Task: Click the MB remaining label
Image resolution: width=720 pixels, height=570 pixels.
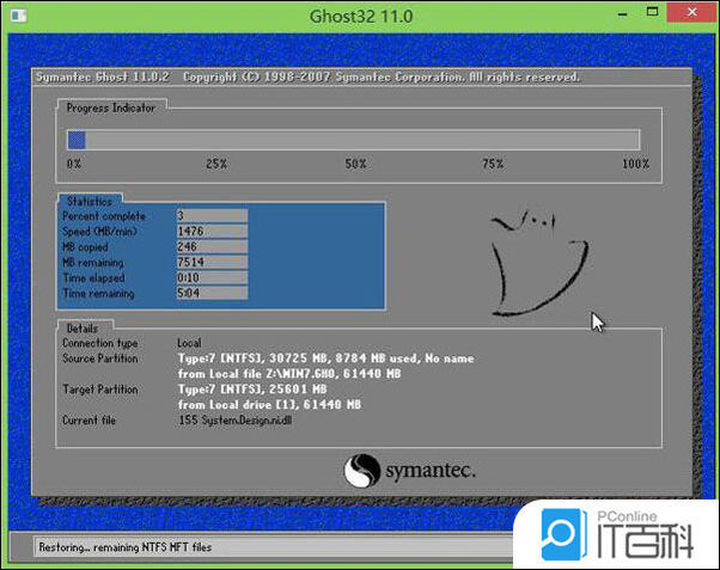Action: click(x=93, y=263)
